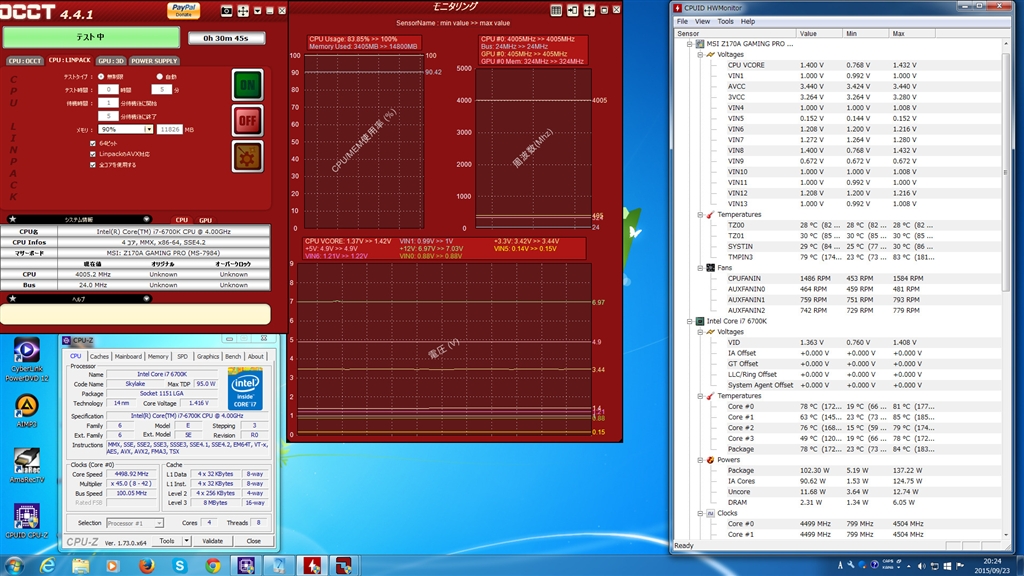Collapse the Voltages tree node under MSI Z170A

click(x=699, y=55)
